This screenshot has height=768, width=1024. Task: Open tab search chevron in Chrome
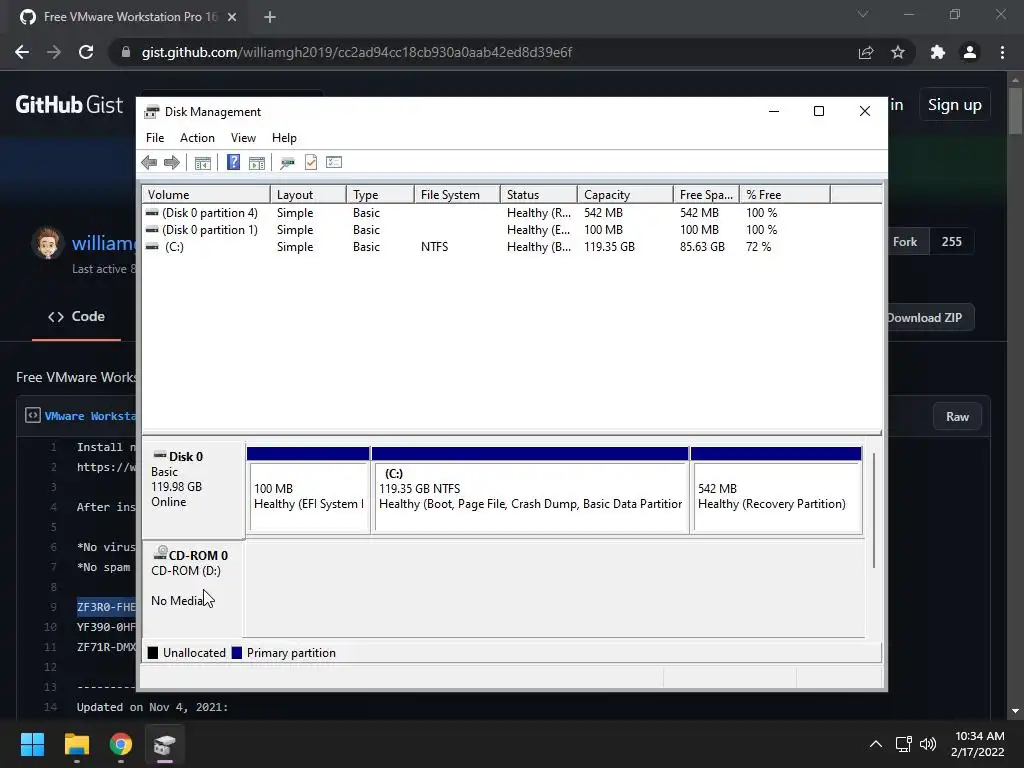click(863, 14)
